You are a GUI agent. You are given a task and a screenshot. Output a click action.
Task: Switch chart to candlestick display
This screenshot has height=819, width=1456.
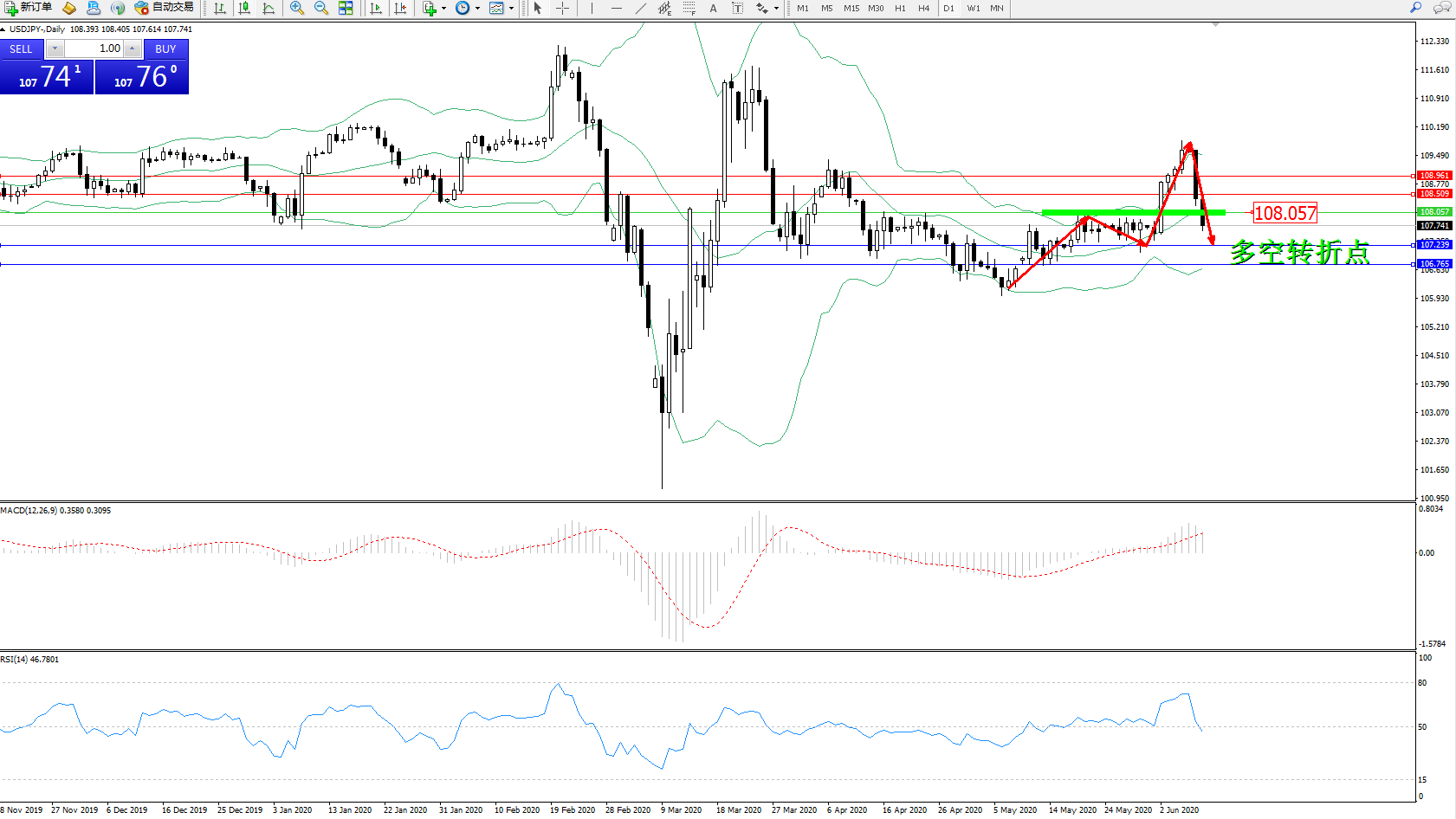pos(244,8)
